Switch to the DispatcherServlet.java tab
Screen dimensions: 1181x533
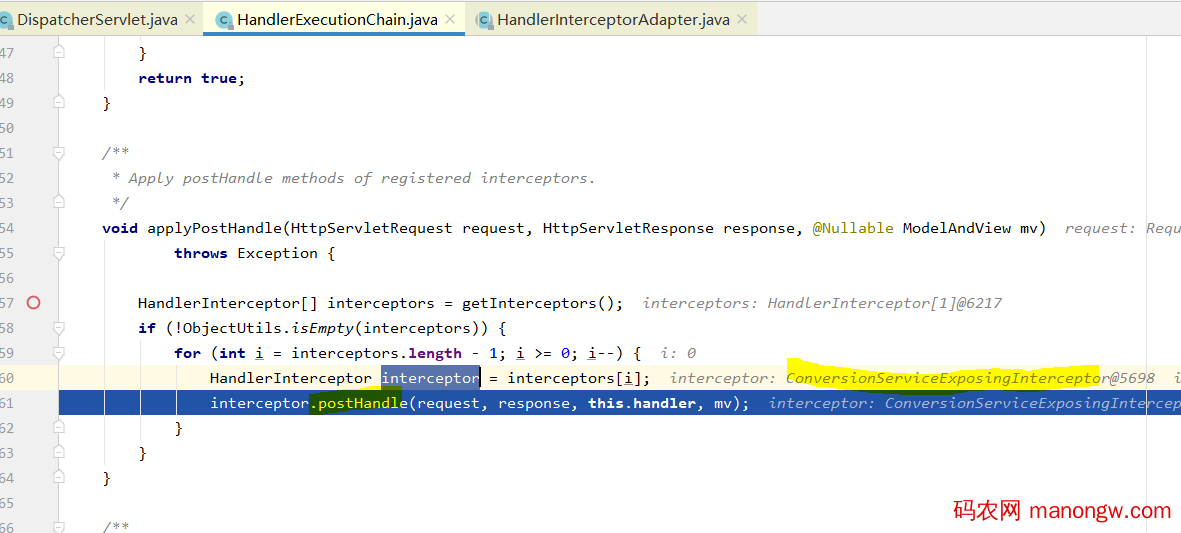click(96, 20)
